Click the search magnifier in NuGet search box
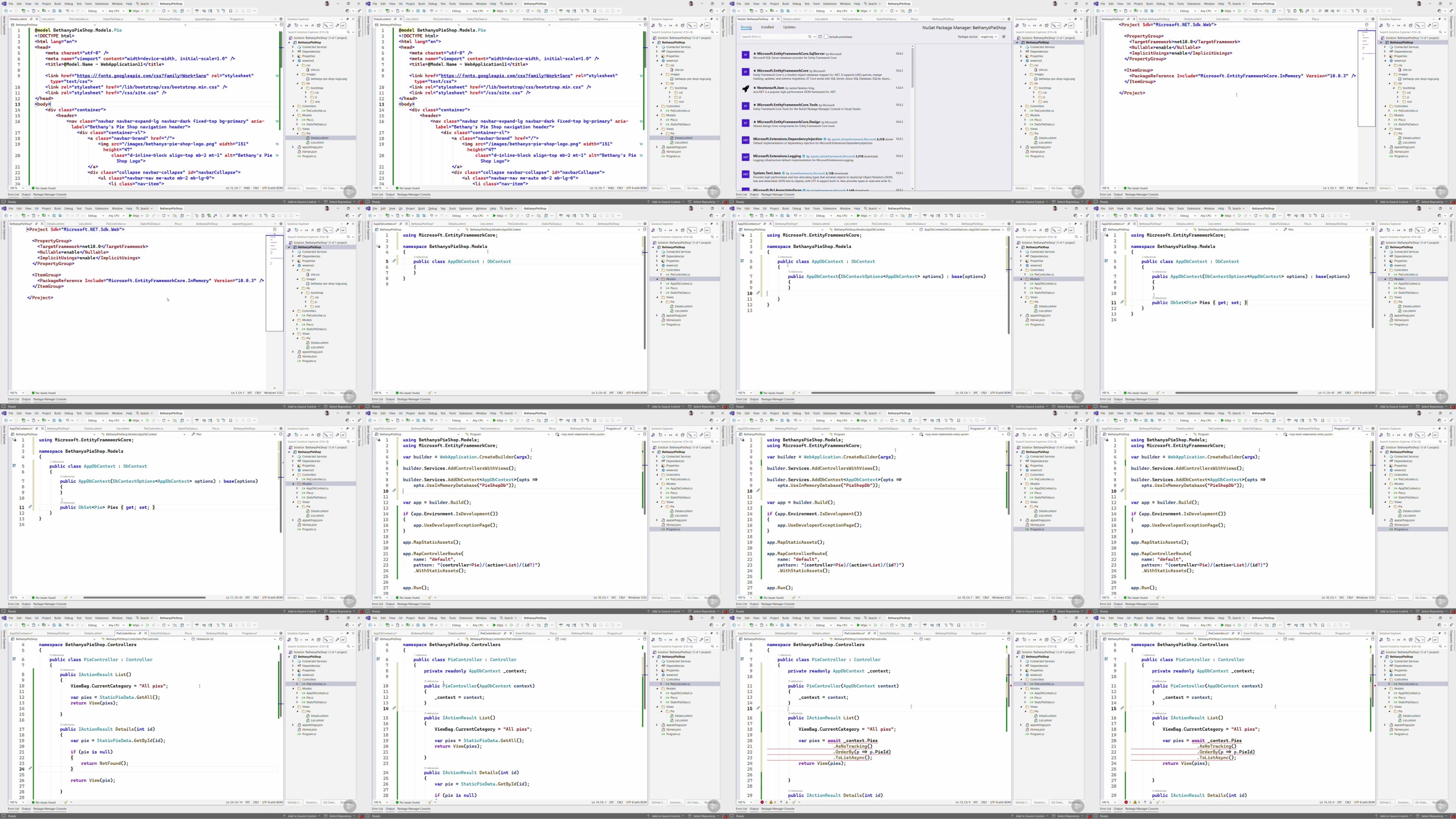 [x=810, y=37]
